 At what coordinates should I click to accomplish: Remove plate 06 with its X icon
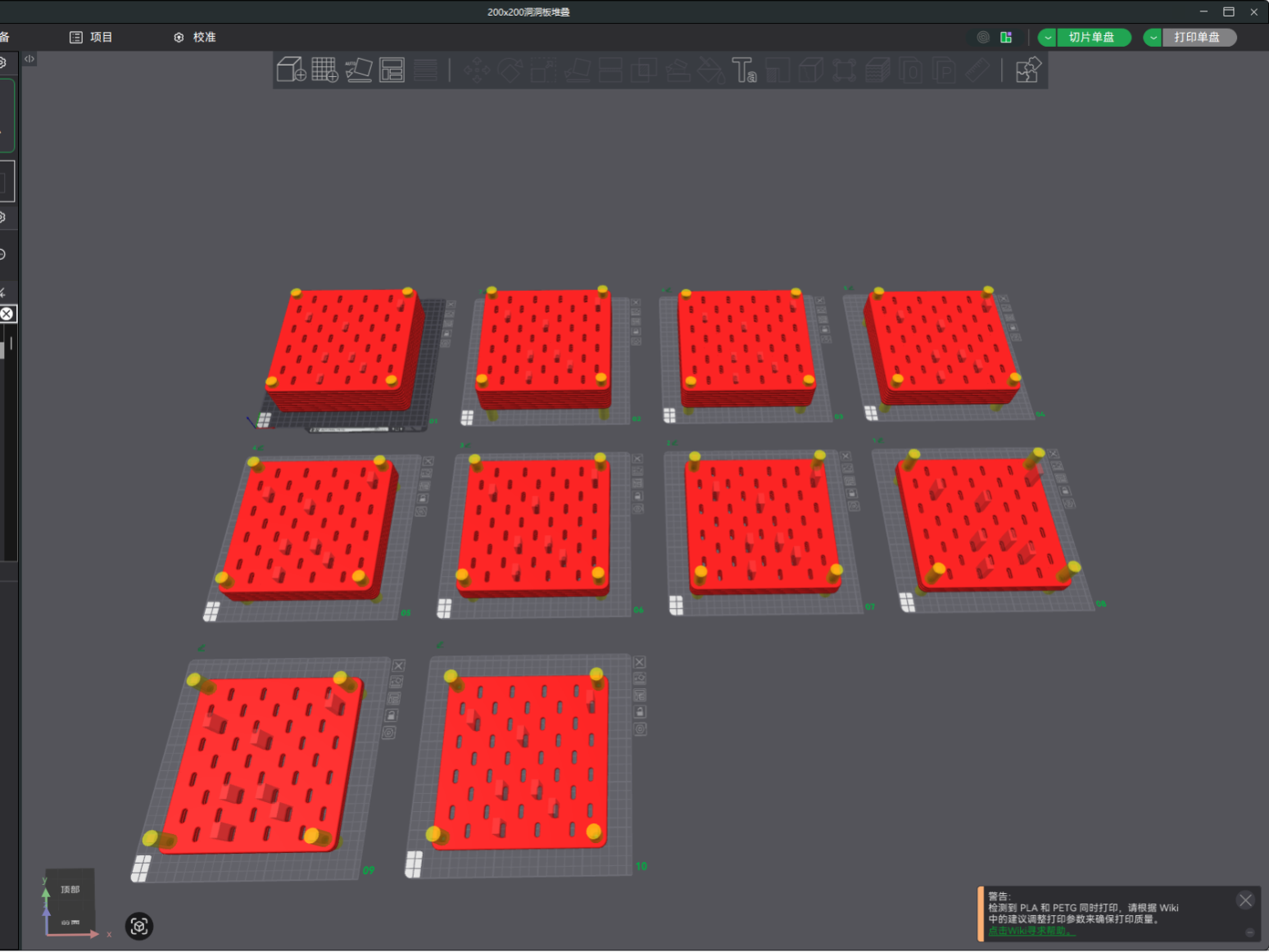[637, 459]
